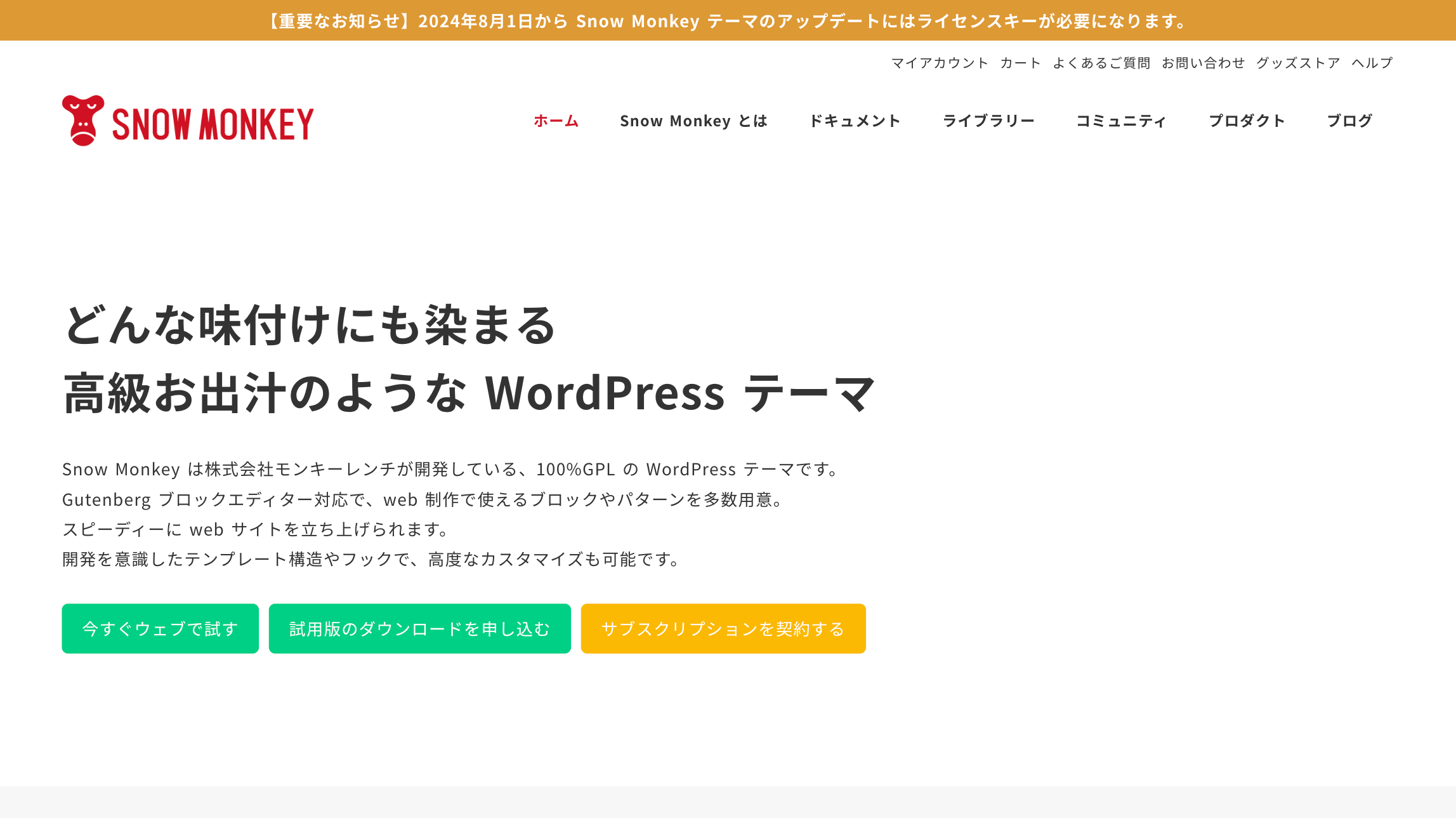1456x818 pixels.
Task: Open the プロダクト navigation item
Action: pos(1247,121)
